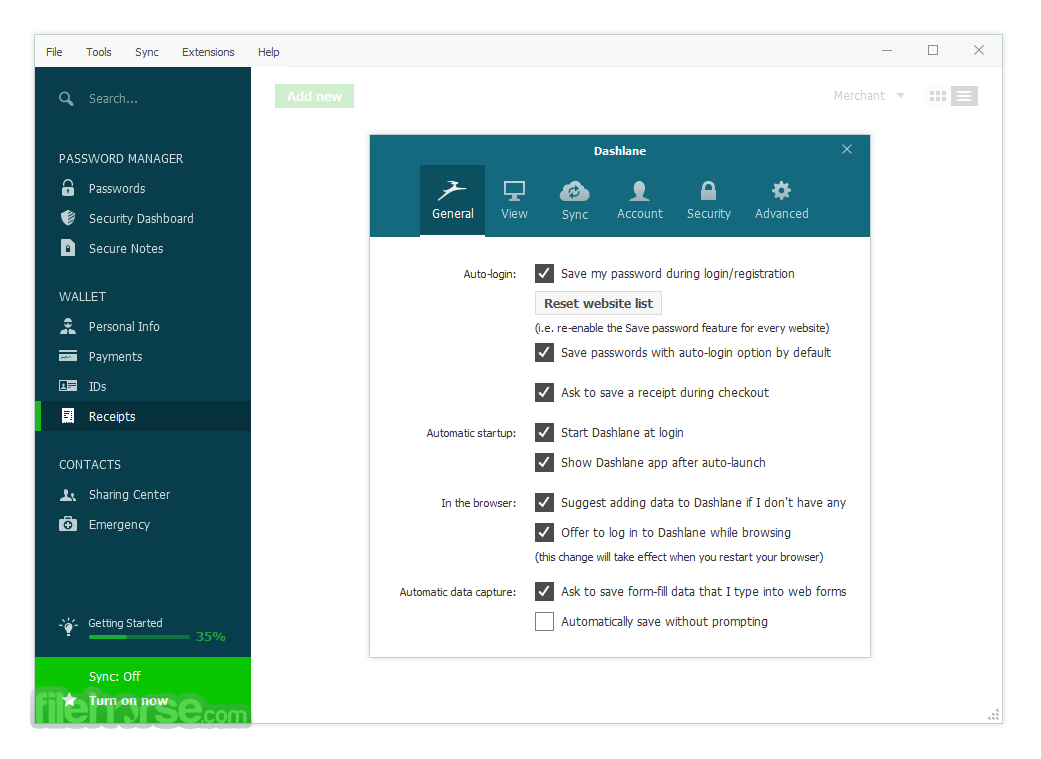Click the 35% progress value
The height and width of the screenshot is (759, 1041).
click(210, 637)
